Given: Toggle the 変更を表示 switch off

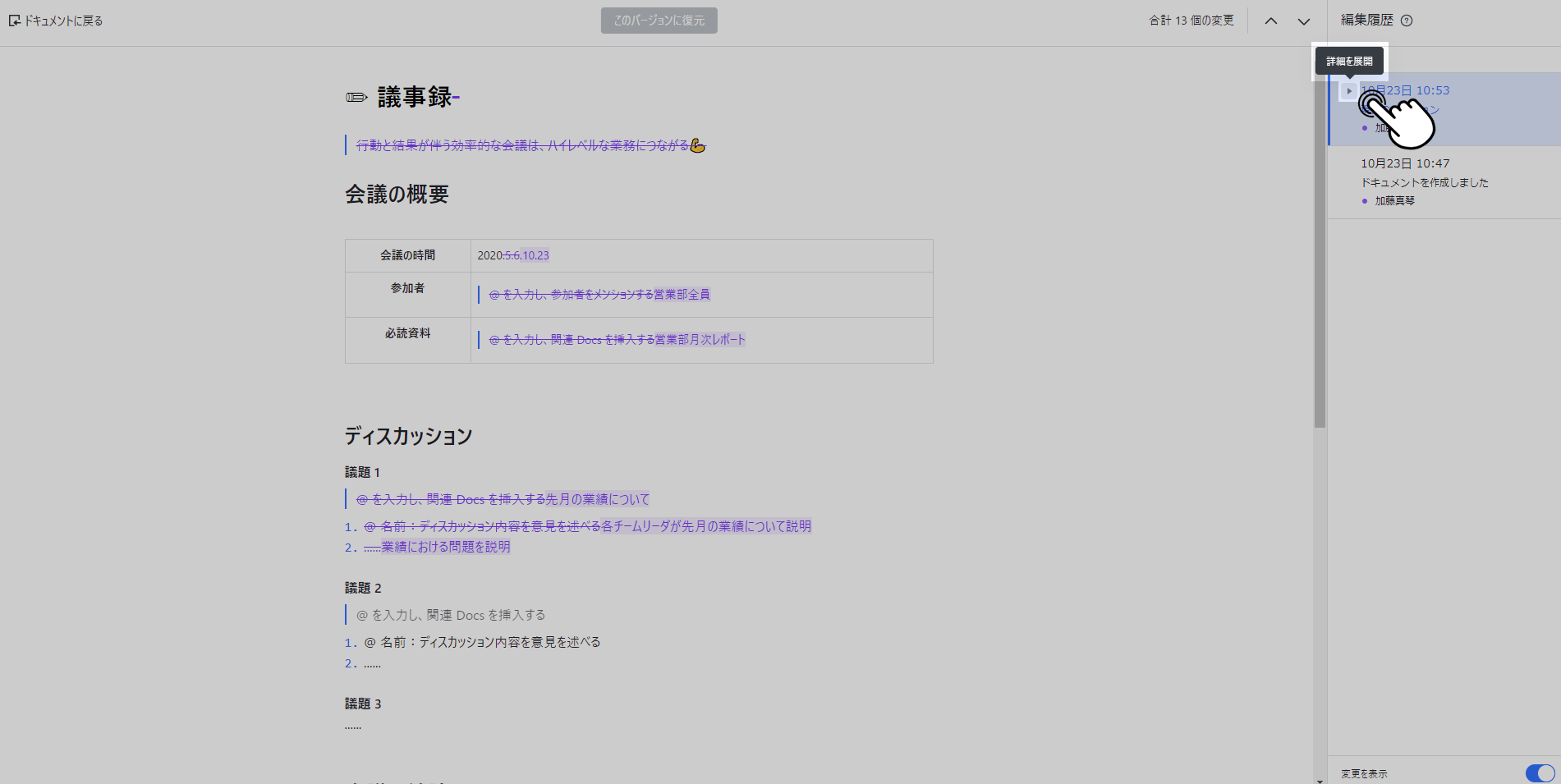Looking at the screenshot, I should pyautogui.click(x=1539, y=773).
